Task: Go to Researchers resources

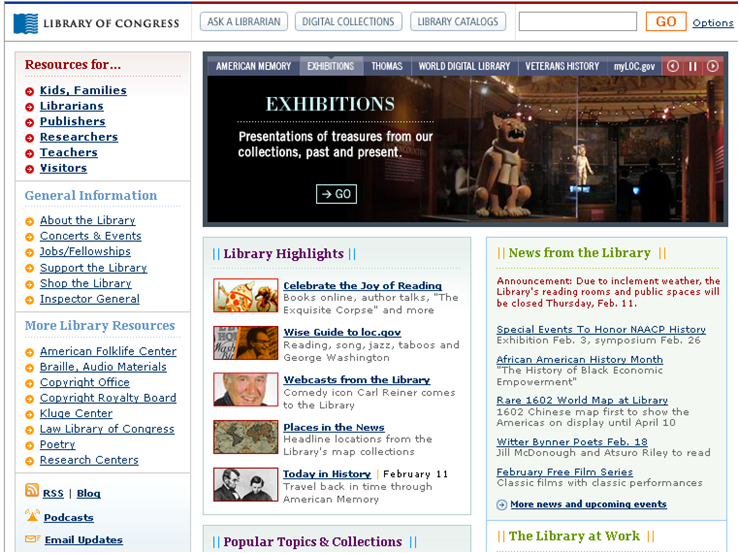Action: point(79,137)
